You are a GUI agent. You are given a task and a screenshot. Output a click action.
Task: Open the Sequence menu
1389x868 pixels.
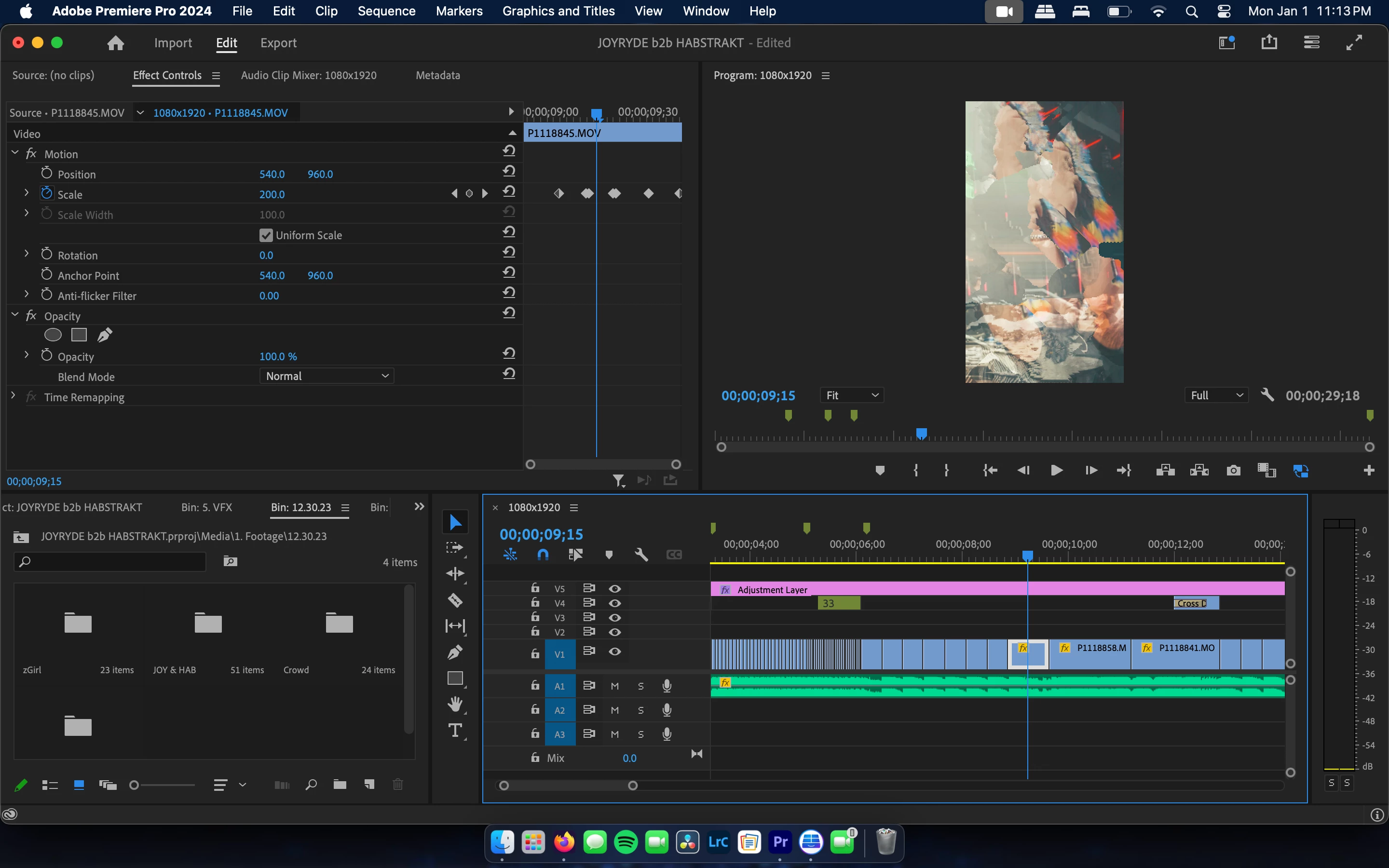tap(386, 11)
